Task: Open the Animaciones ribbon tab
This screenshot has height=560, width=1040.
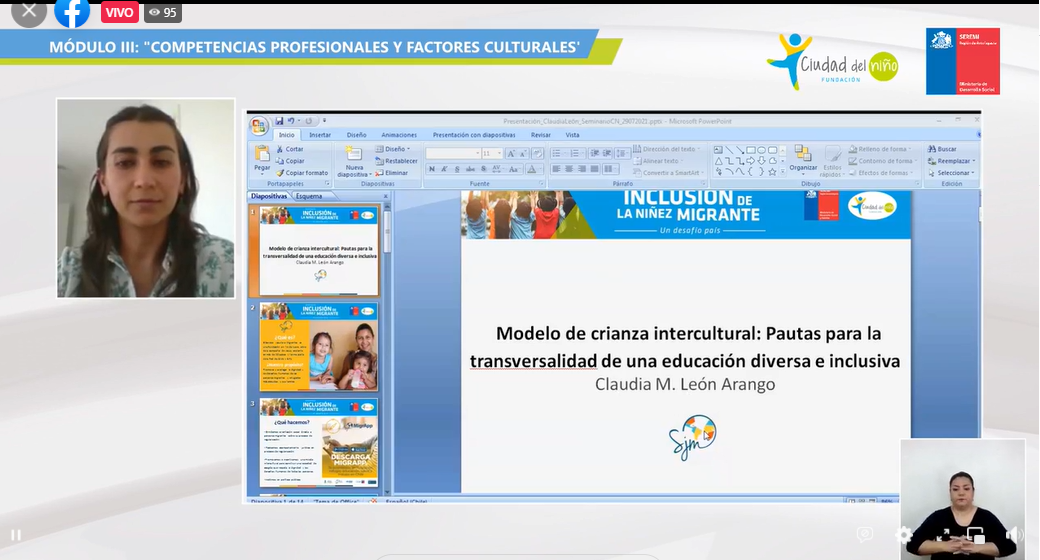Action: 399,134
